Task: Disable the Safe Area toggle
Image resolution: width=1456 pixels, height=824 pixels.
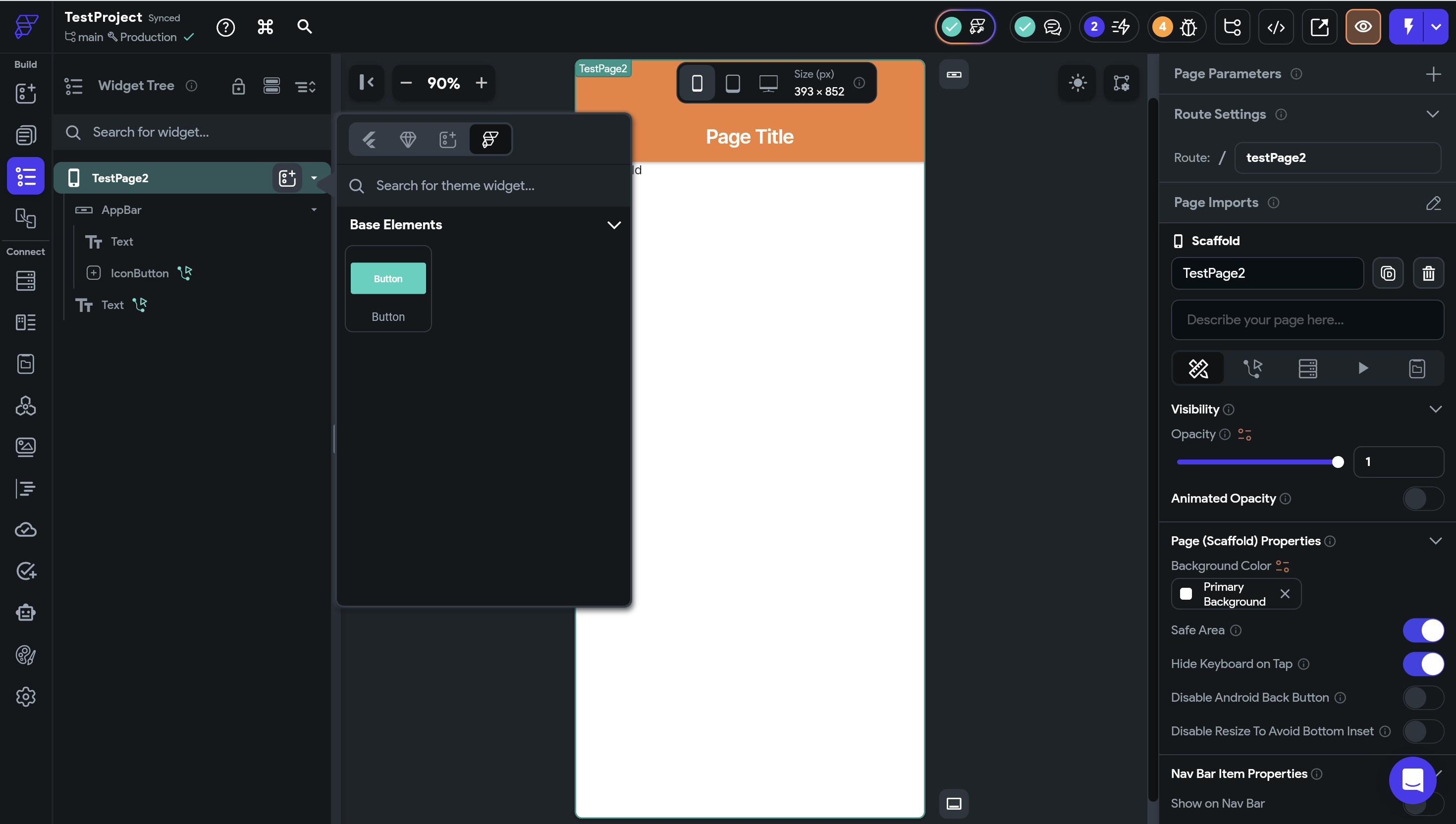Action: (1423, 630)
